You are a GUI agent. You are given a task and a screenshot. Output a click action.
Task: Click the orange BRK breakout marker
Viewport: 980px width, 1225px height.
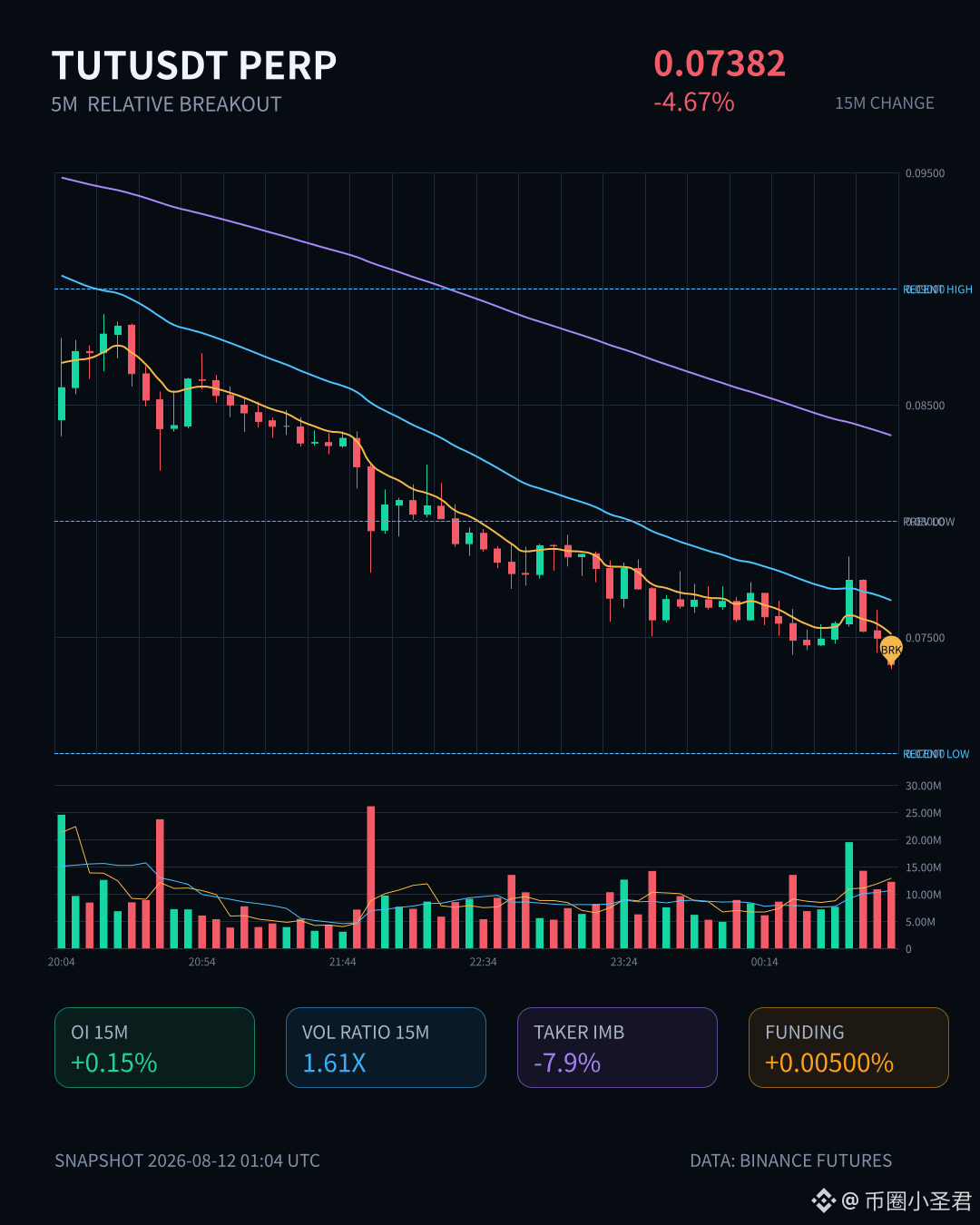891,650
